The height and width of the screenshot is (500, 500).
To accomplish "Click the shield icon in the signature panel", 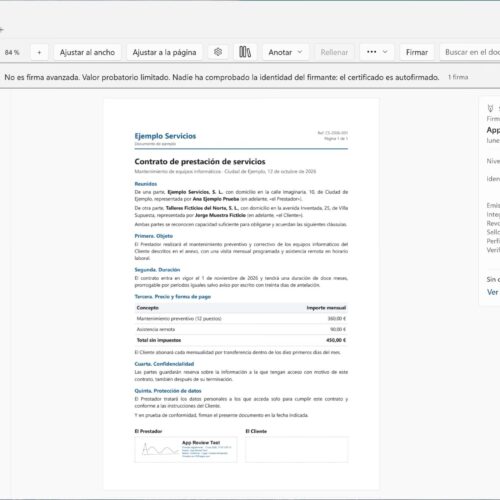I will 490,108.
